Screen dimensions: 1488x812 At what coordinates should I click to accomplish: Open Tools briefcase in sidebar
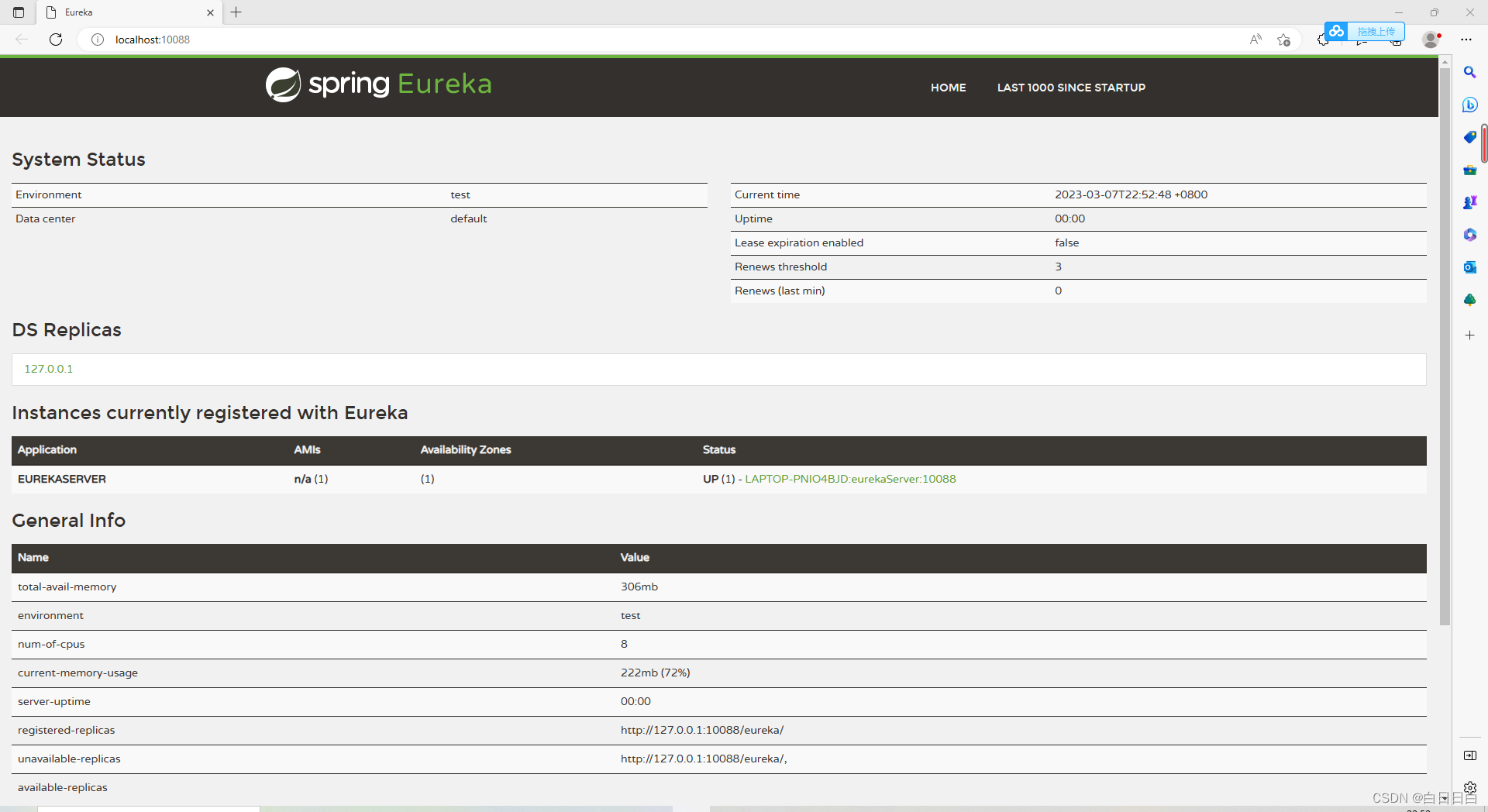(1469, 170)
